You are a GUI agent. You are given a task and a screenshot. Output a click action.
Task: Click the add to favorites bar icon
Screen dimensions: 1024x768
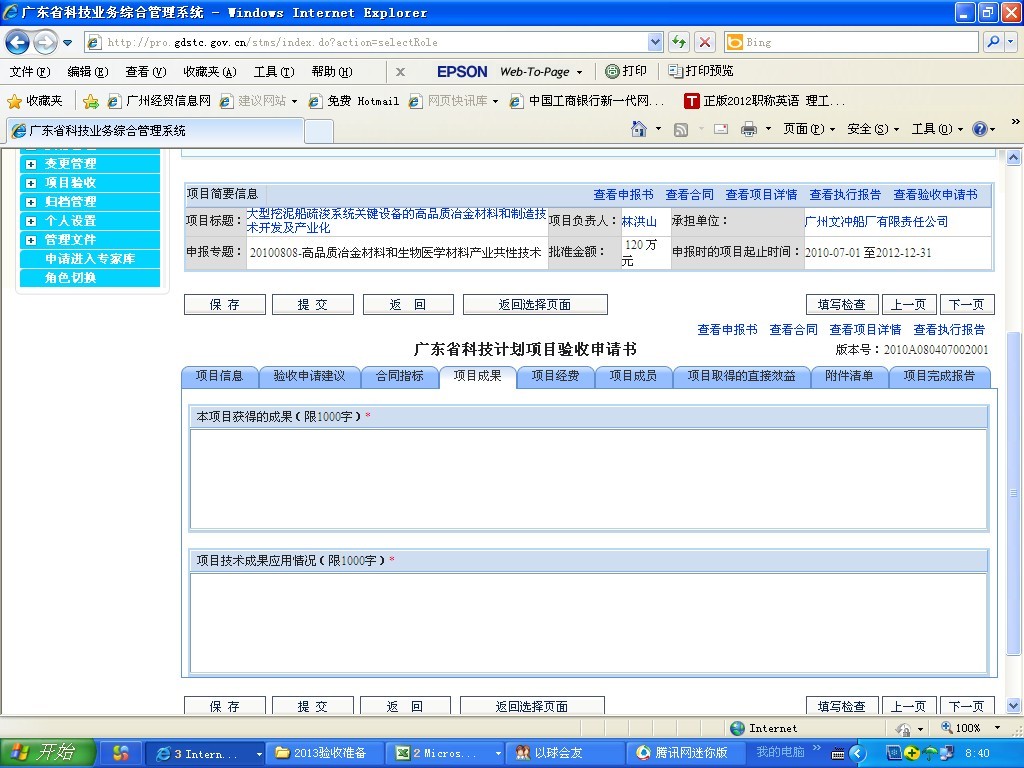[x=91, y=101]
